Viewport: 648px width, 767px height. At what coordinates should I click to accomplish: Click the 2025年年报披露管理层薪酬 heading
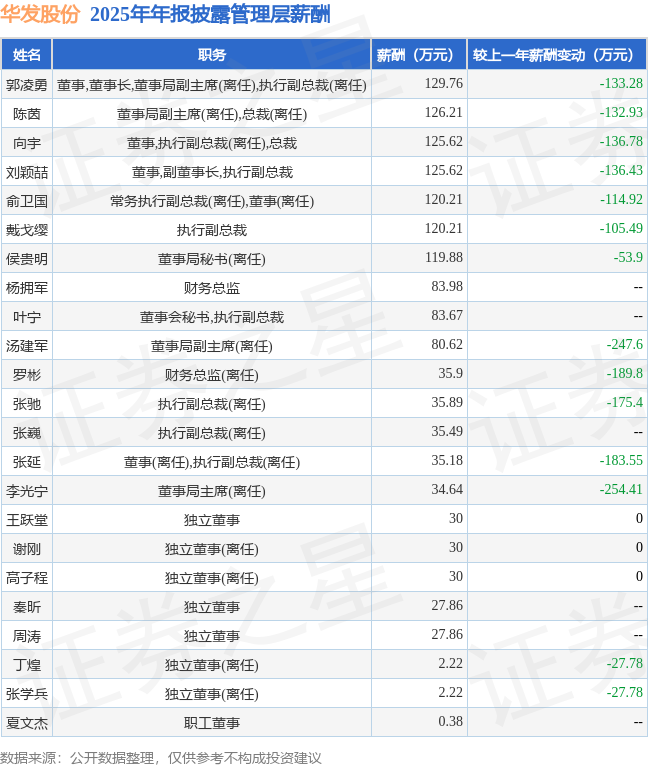pyautogui.click(x=210, y=14)
